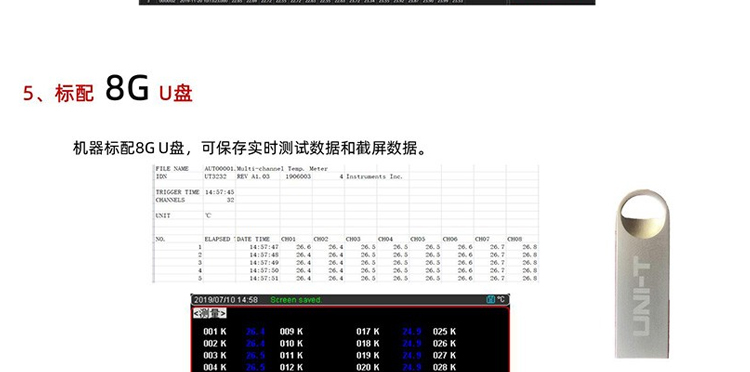Click the USB save icon in status bar
The height and width of the screenshot is (372, 750).
(490, 299)
